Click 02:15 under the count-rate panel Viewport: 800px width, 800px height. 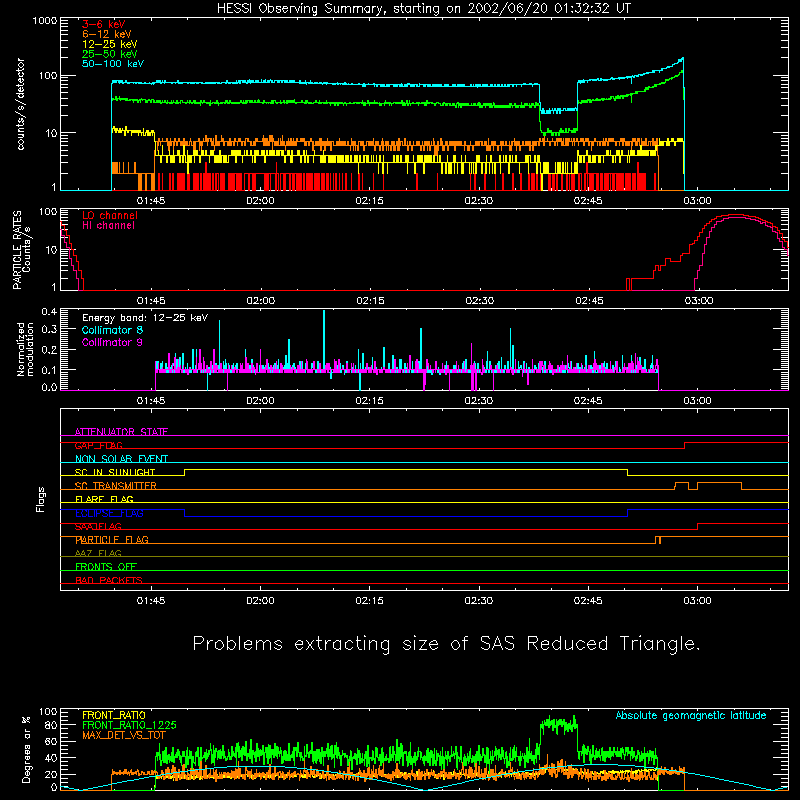tap(369, 201)
